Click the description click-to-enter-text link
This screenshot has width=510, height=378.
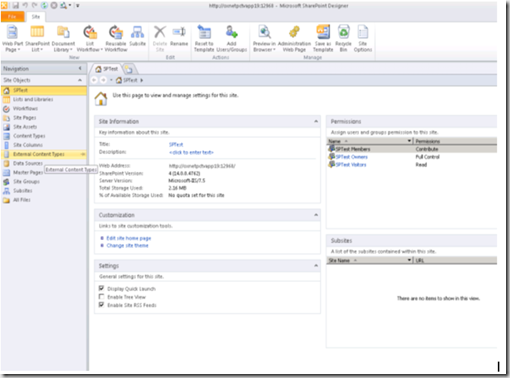pyautogui.click(x=191, y=152)
